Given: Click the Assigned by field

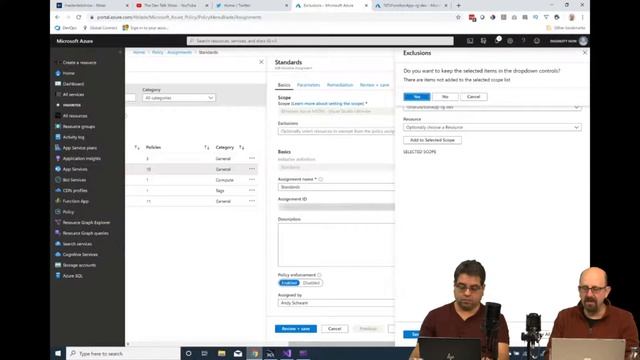Looking at the screenshot, I should pyautogui.click(x=336, y=303).
